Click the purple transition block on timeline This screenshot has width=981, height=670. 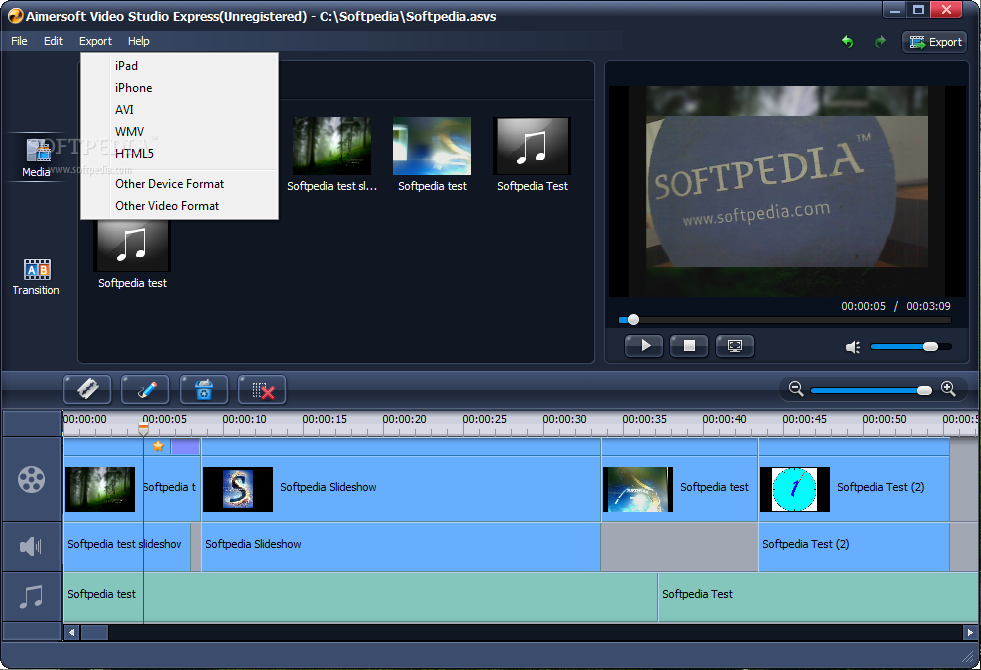pyautogui.click(x=185, y=446)
